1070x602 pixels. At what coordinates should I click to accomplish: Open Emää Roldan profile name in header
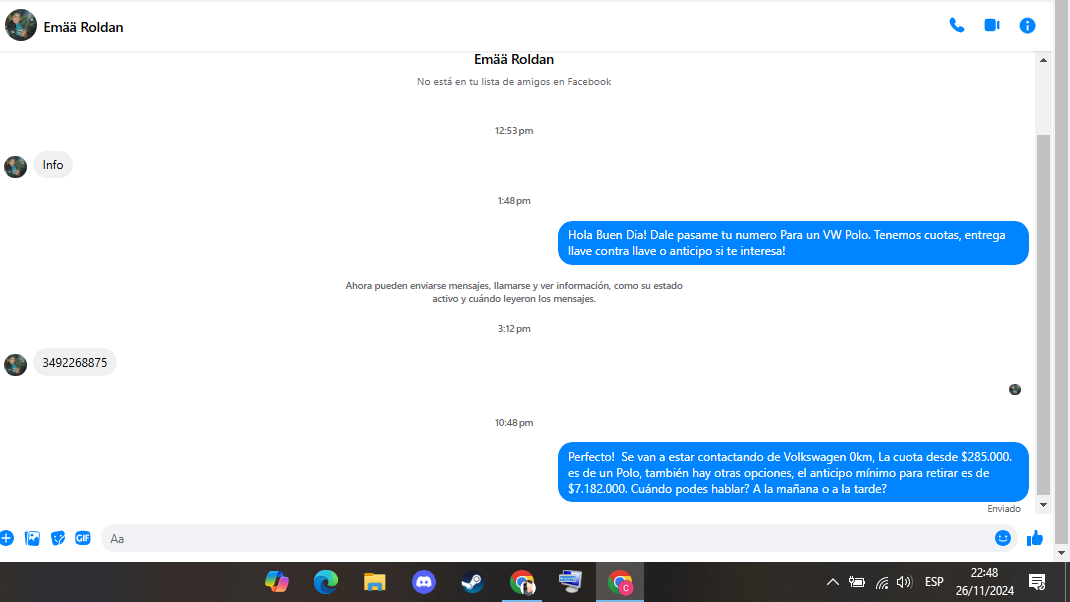tap(83, 27)
